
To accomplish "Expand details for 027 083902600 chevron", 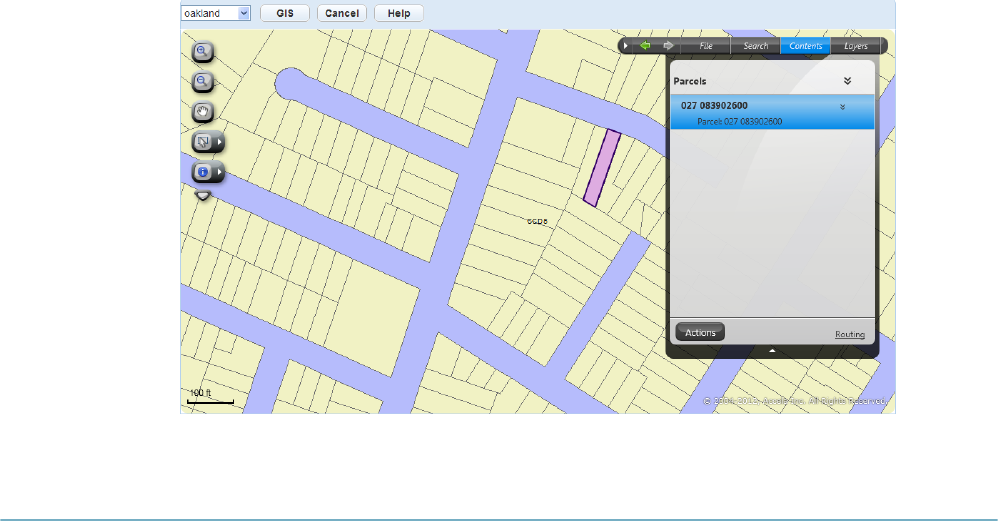I will tap(842, 107).
